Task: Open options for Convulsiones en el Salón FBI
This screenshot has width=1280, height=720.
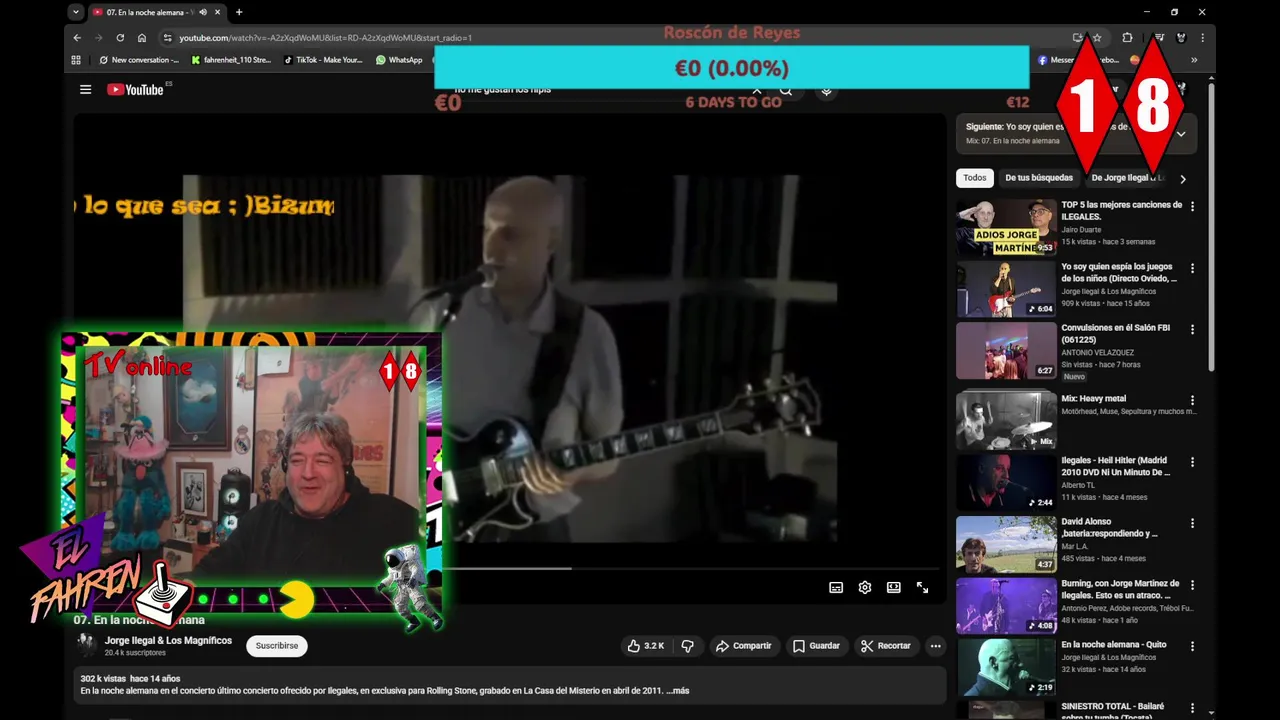Action: tap(1192, 330)
